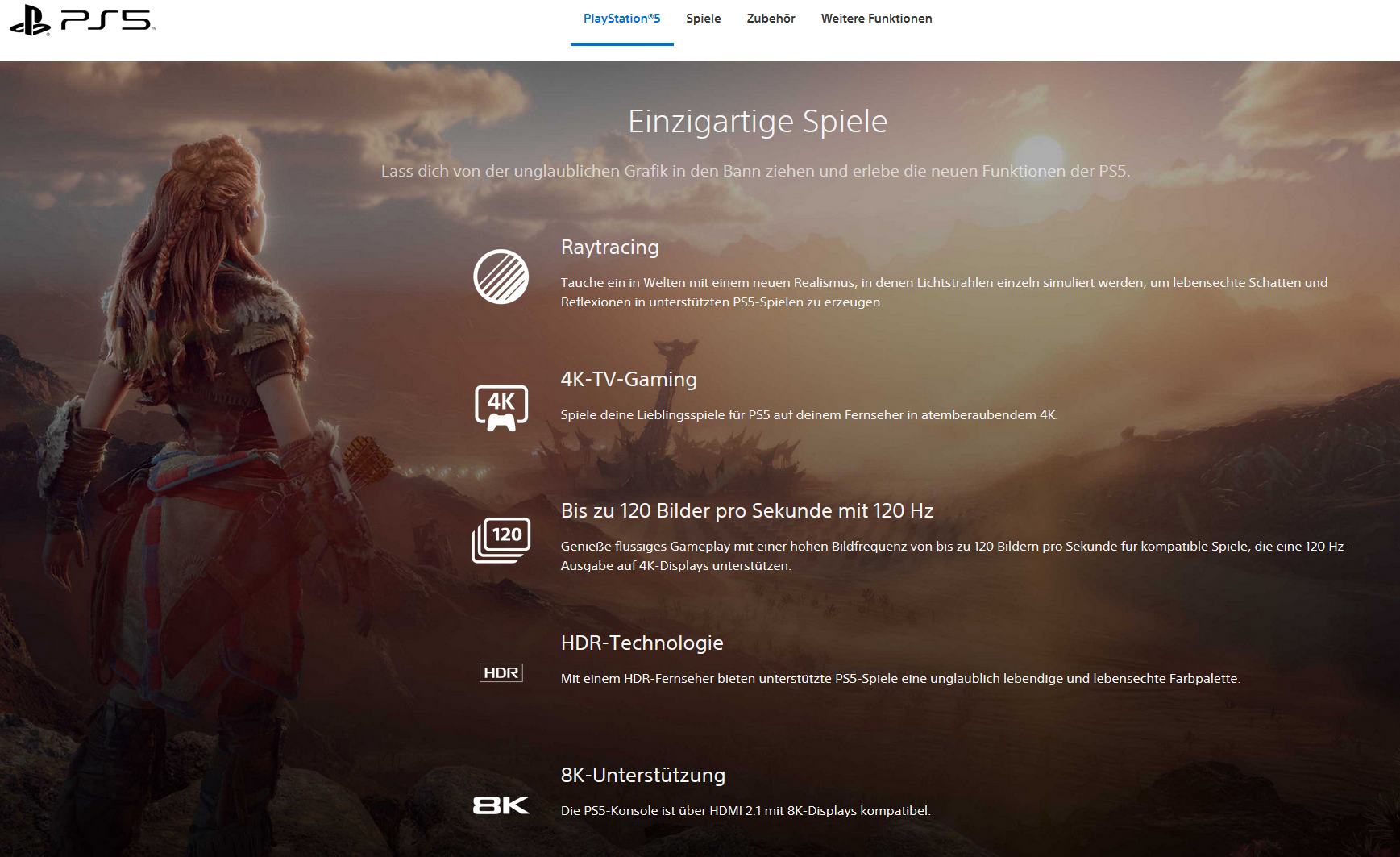
Task: Click the 'Tauche ein in Welten' description
Action: click(945, 292)
